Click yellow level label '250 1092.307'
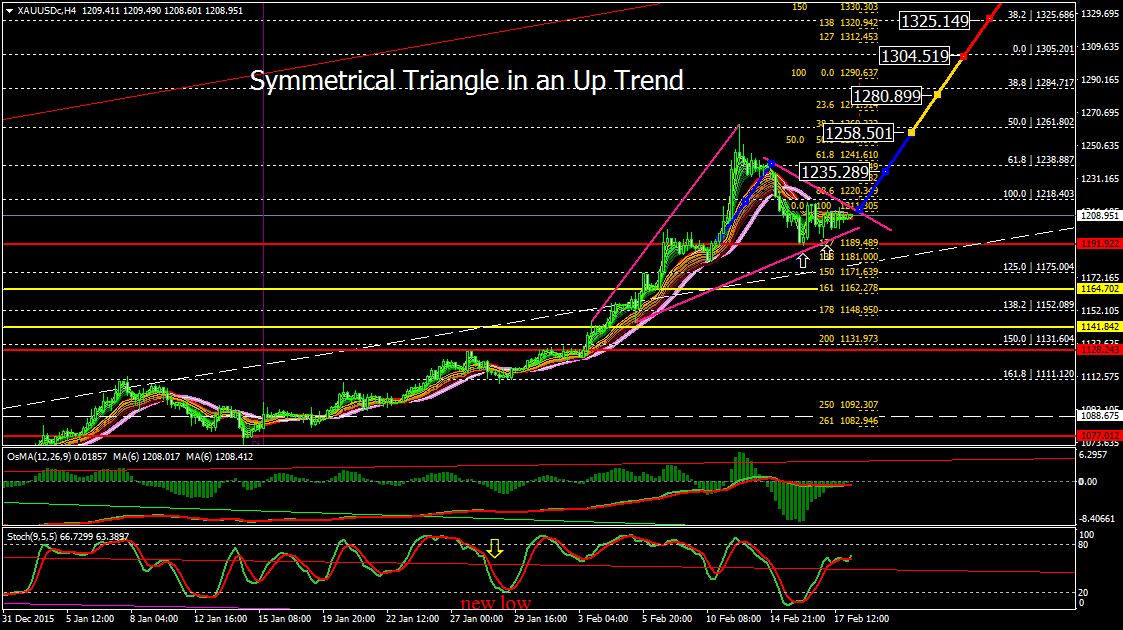 849,405
